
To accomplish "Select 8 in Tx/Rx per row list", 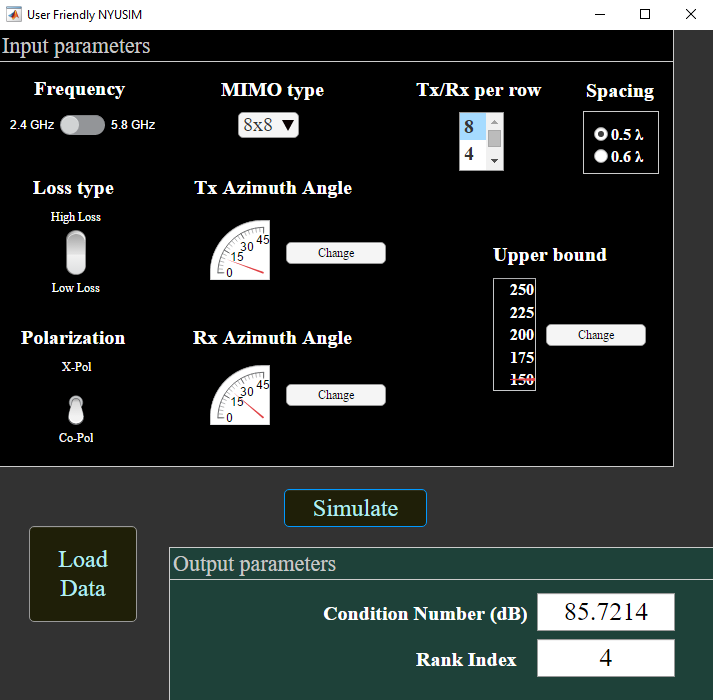I will tap(470, 127).
